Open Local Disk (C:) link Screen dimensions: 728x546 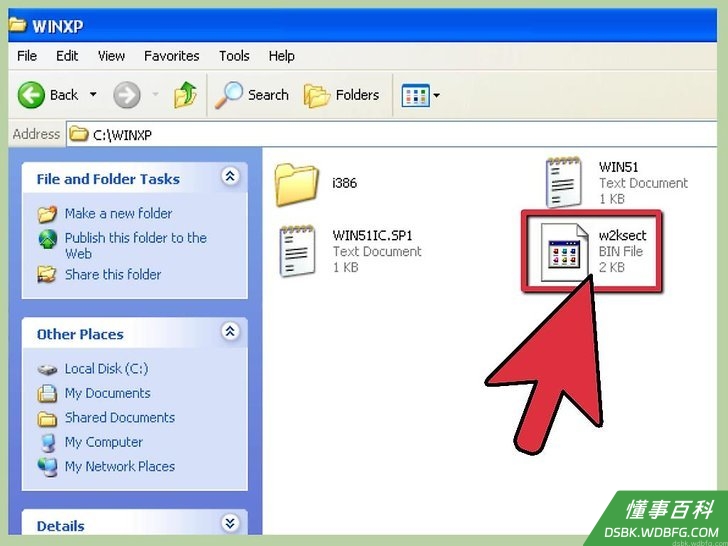[106, 369]
